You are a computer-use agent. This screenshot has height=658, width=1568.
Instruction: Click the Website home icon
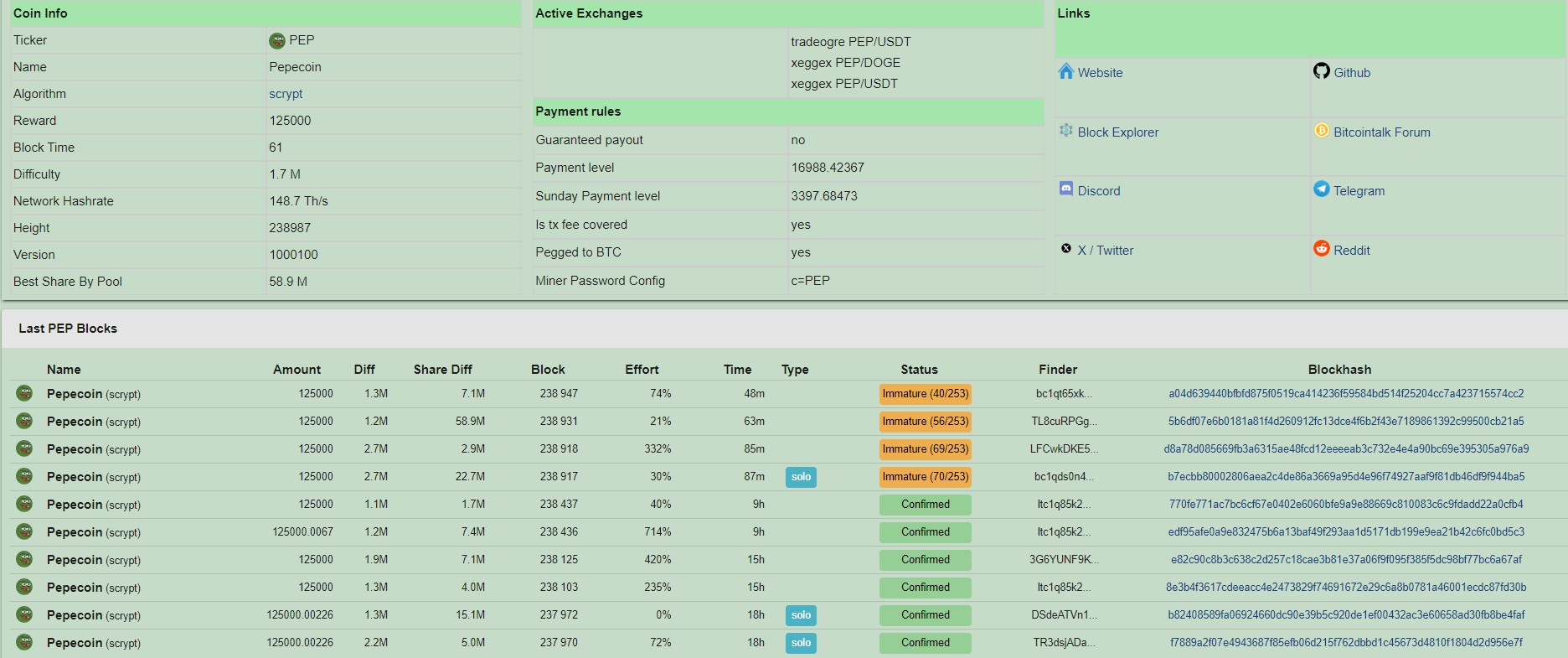pos(1065,71)
